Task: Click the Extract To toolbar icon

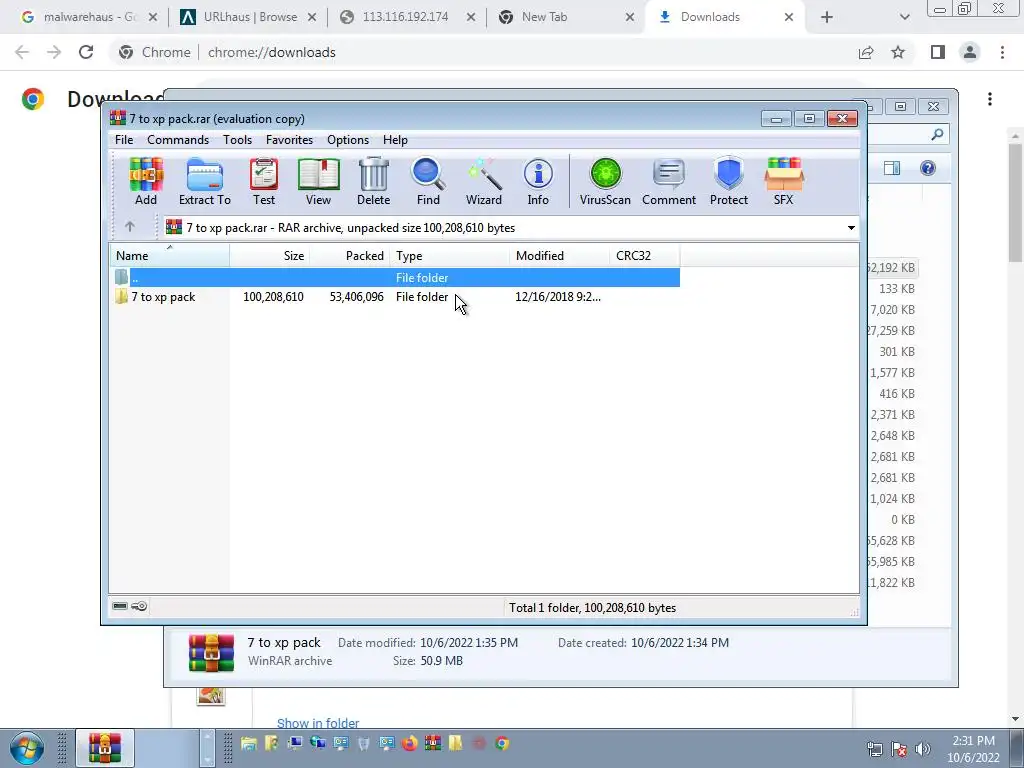Action: coord(204,182)
